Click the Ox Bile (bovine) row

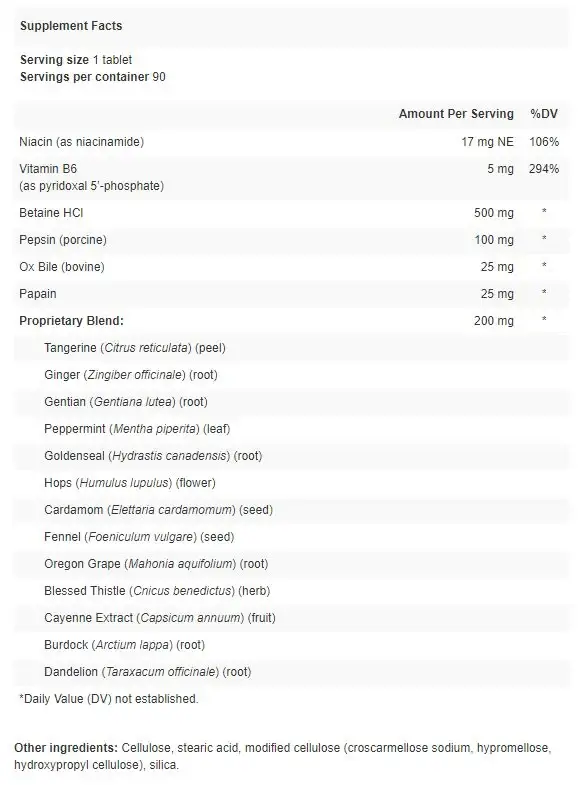coord(291,267)
